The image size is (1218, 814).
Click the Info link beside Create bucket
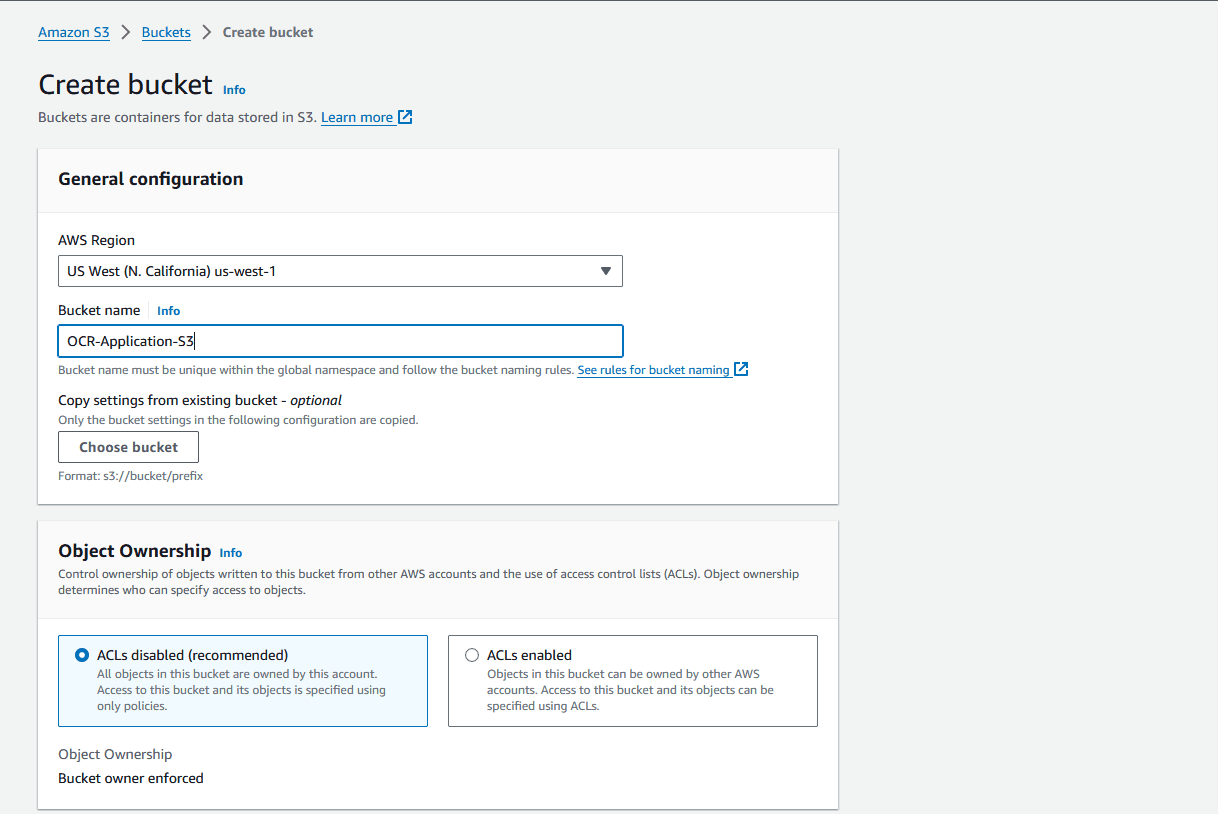pos(234,89)
